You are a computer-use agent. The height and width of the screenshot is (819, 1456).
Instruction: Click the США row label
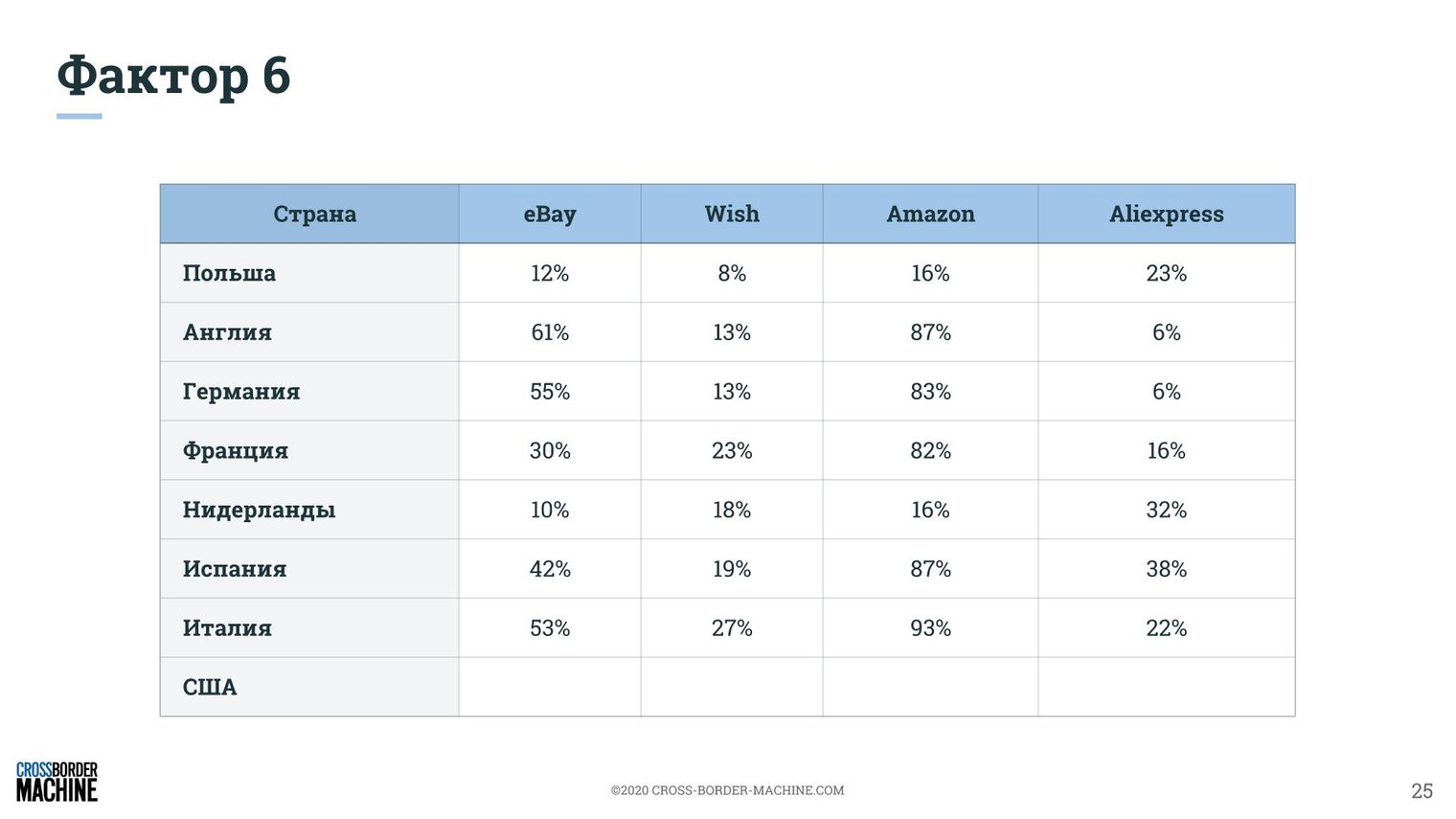pyautogui.click(x=210, y=688)
